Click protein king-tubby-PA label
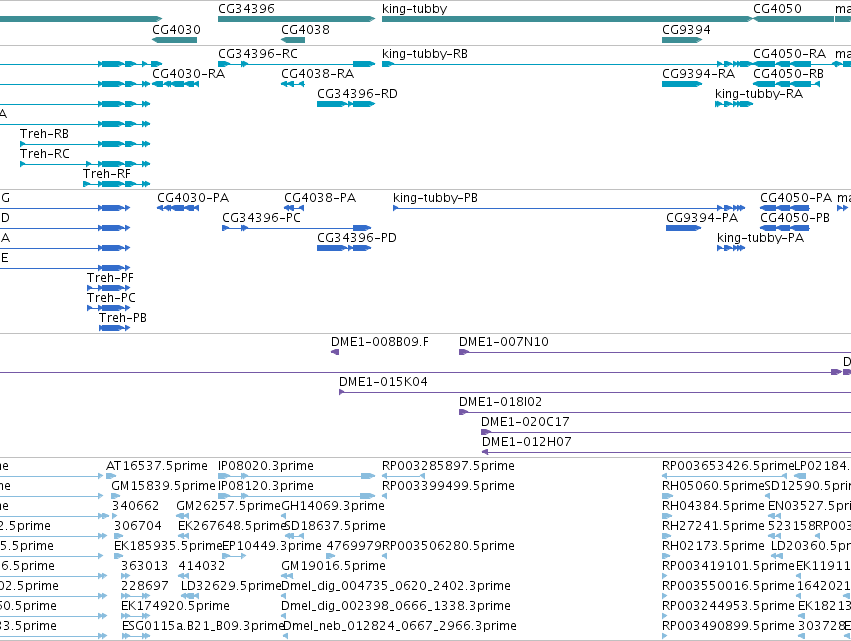851x641 pixels. click(x=760, y=238)
